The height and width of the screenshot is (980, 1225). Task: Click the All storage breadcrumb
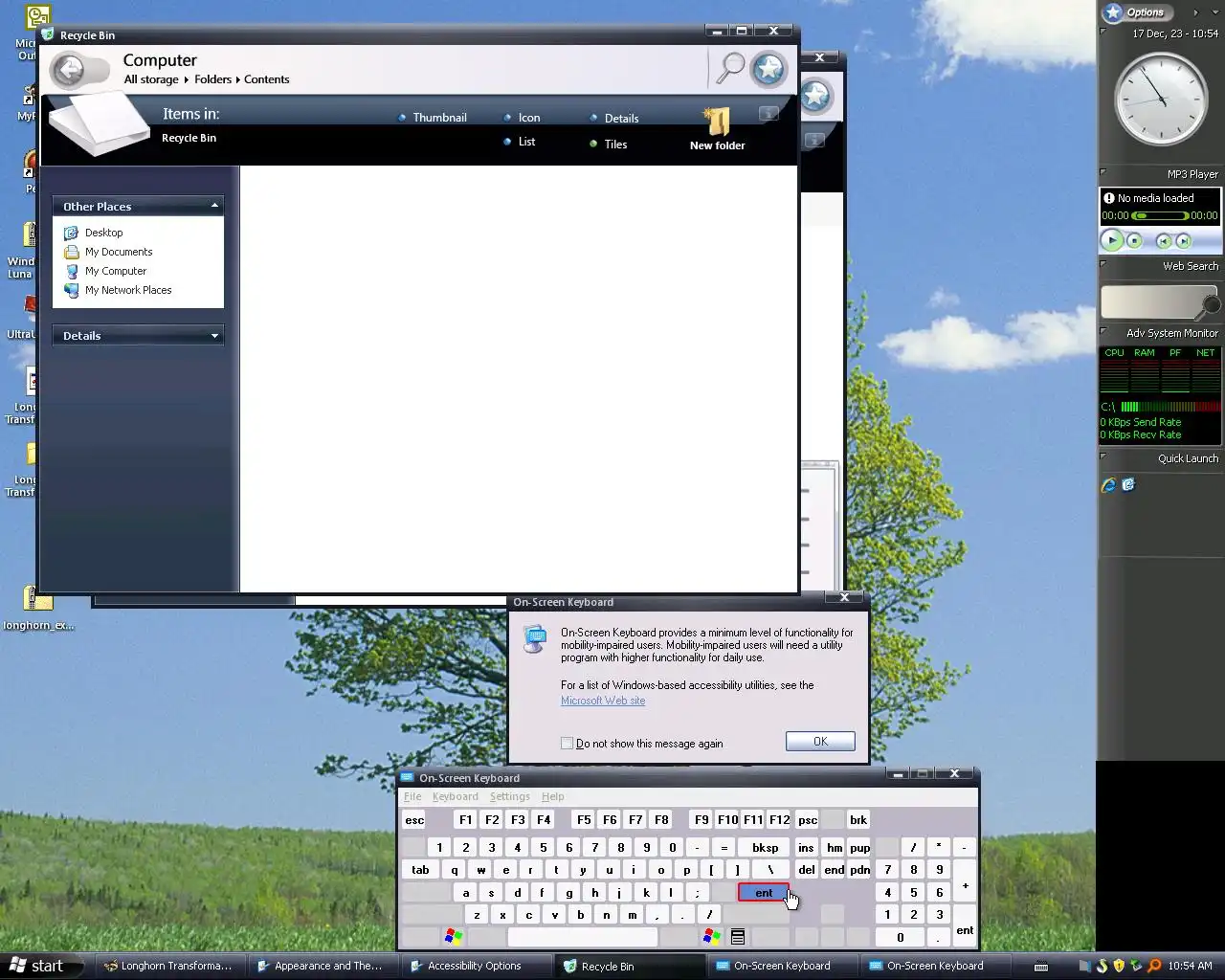(151, 79)
